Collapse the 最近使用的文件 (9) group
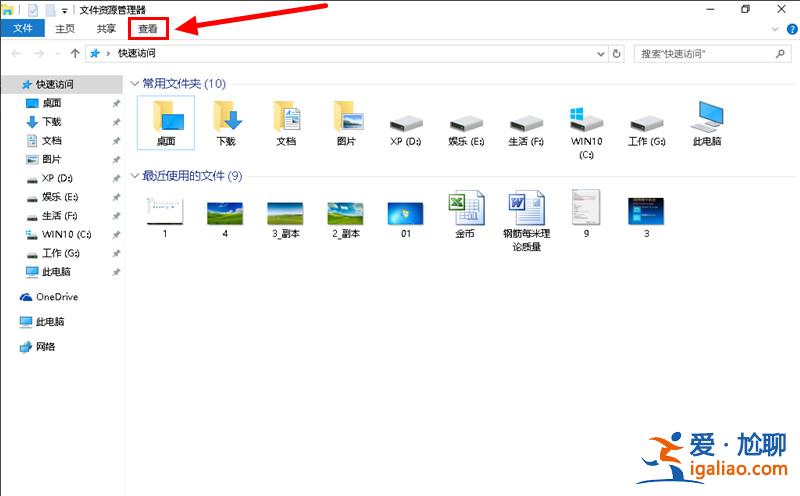 135,176
